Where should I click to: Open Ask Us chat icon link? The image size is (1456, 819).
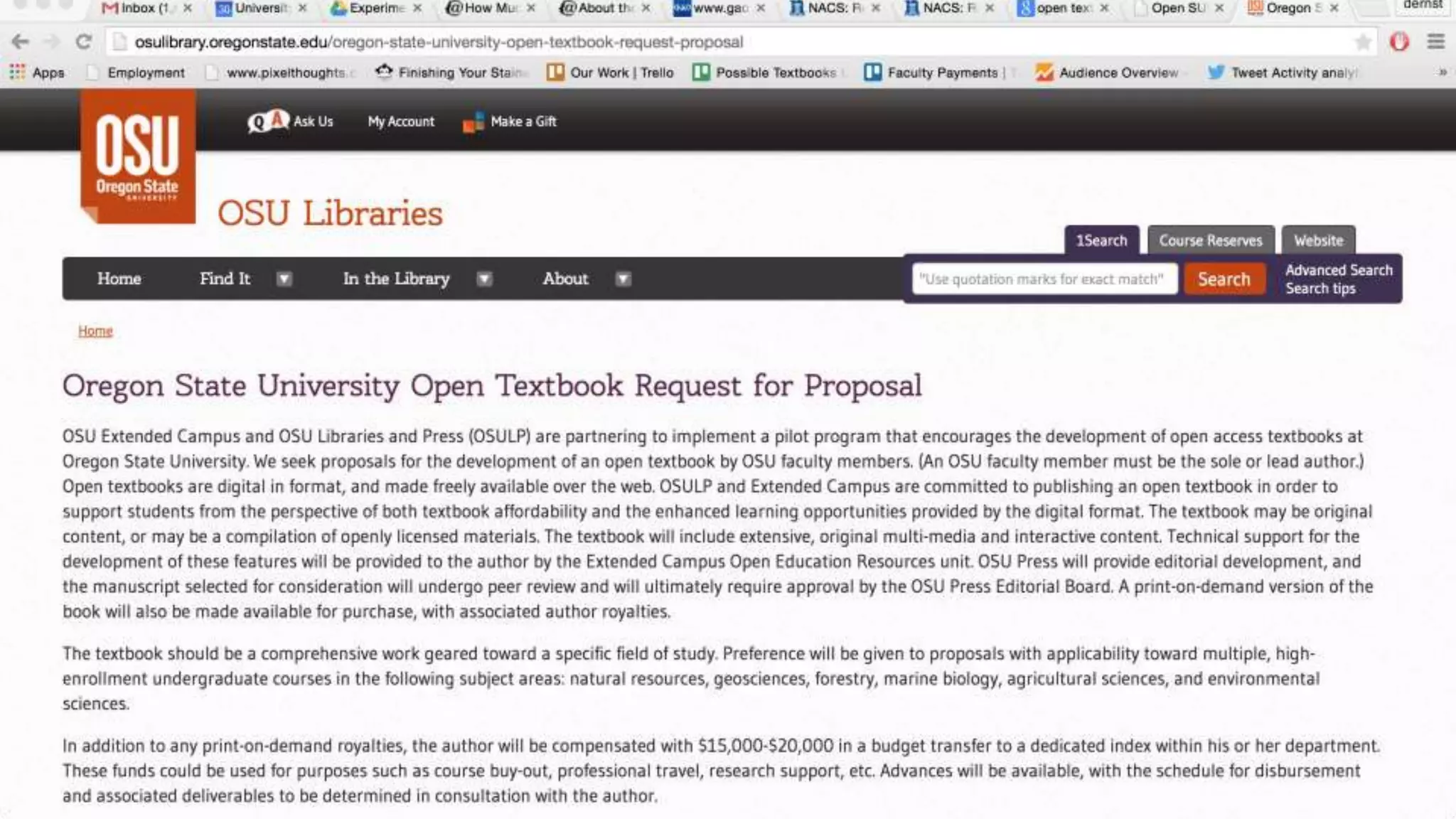click(x=267, y=122)
